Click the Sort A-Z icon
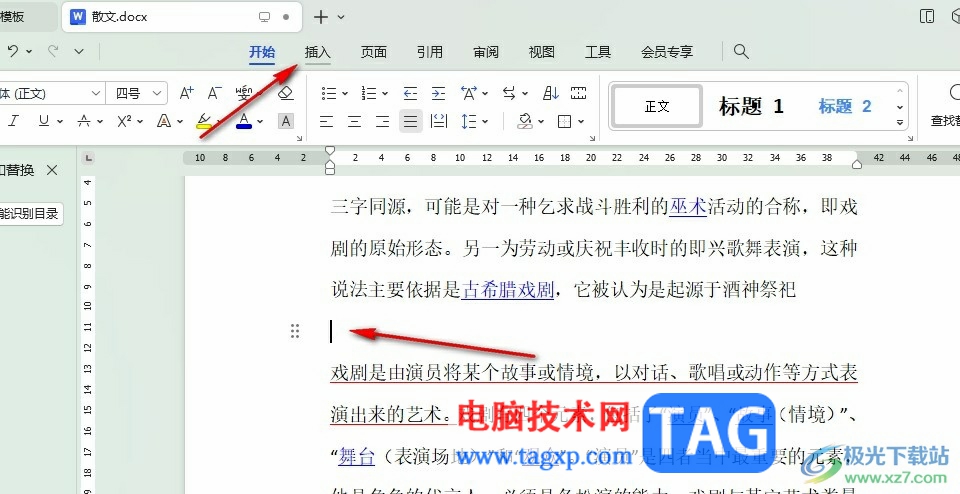This screenshot has height=494, width=960. click(551, 93)
